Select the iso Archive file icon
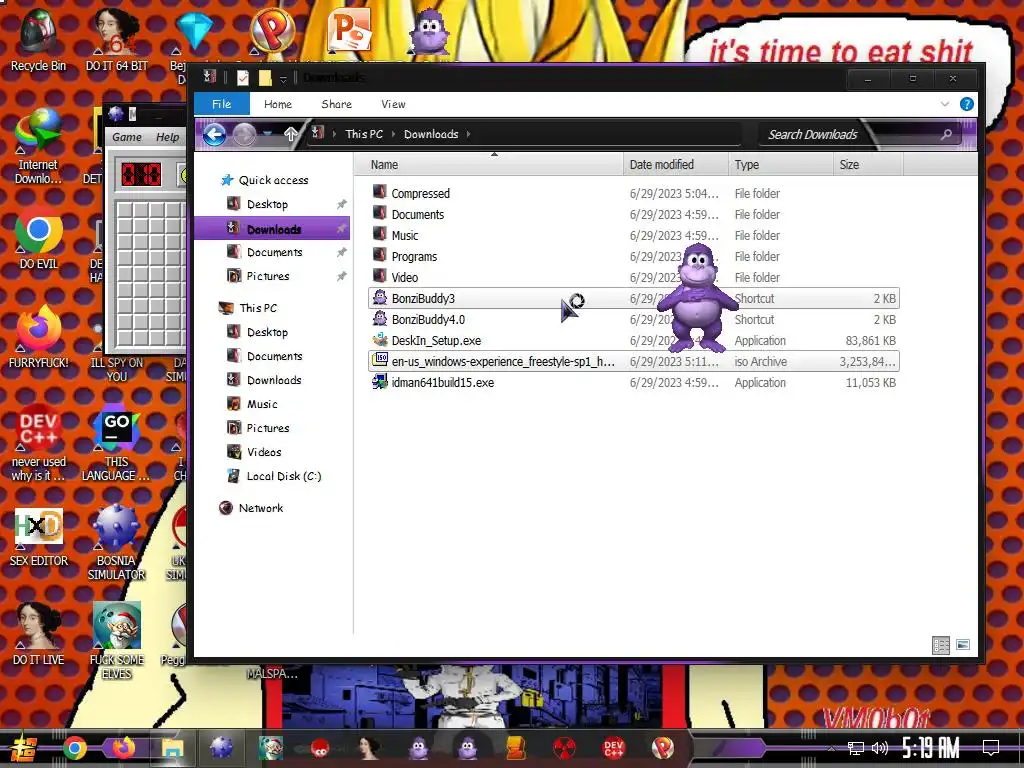1024x768 pixels. [x=380, y=360]
